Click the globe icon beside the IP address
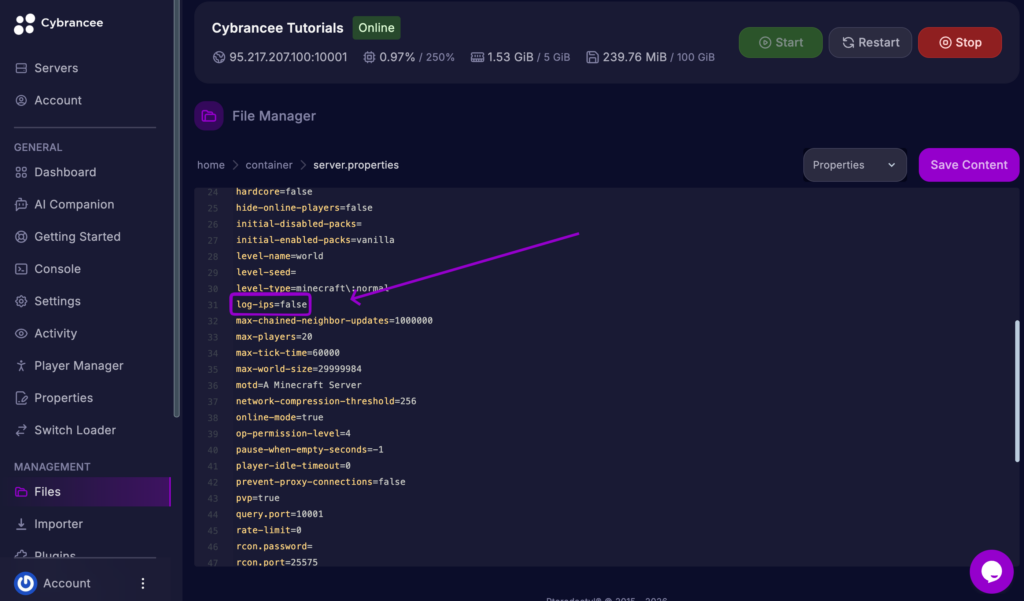The height and width of the screenshot is (601, 1024). tap(219, 57)
